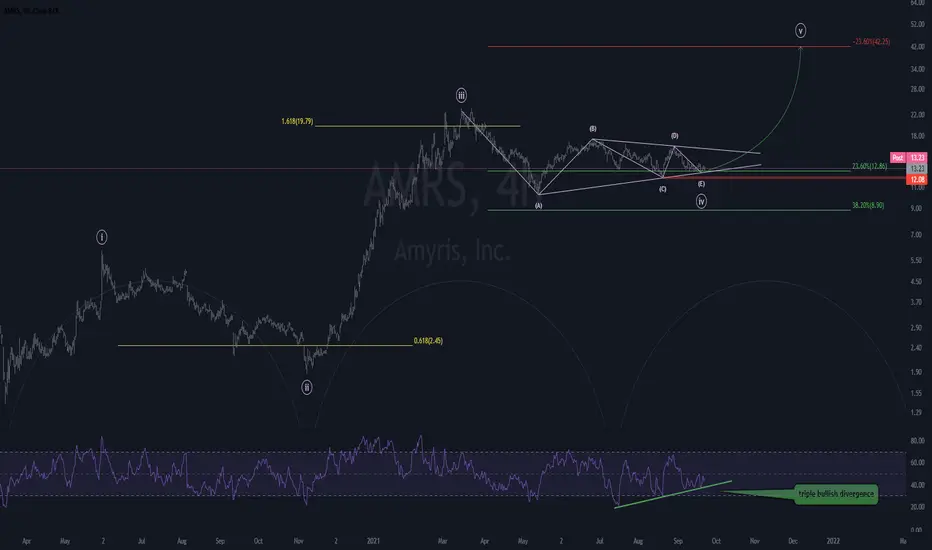Click 9.00 on the price axis
The height and width of the screenshot is (550, 932).
pos(917,209)
